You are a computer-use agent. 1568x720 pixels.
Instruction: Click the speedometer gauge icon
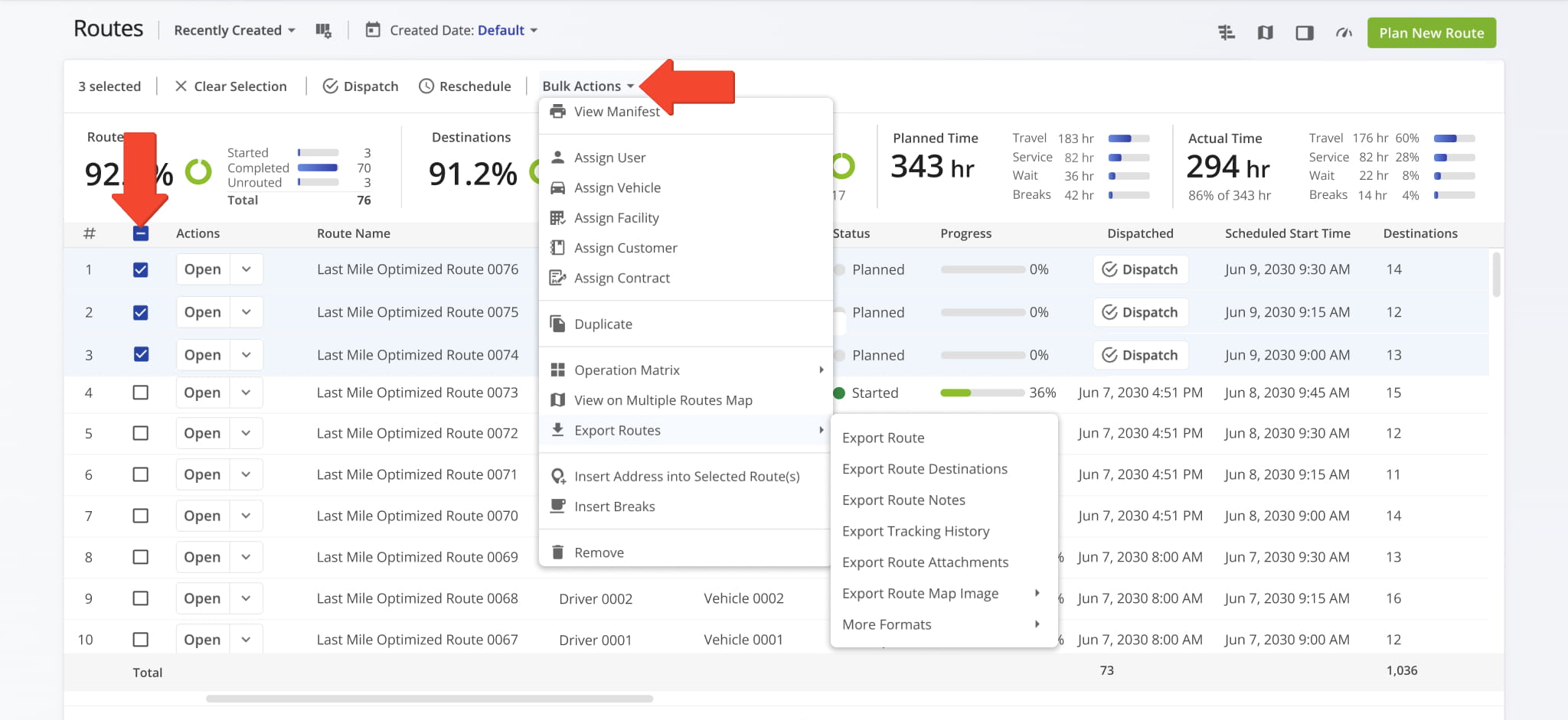coord(1344,33)
